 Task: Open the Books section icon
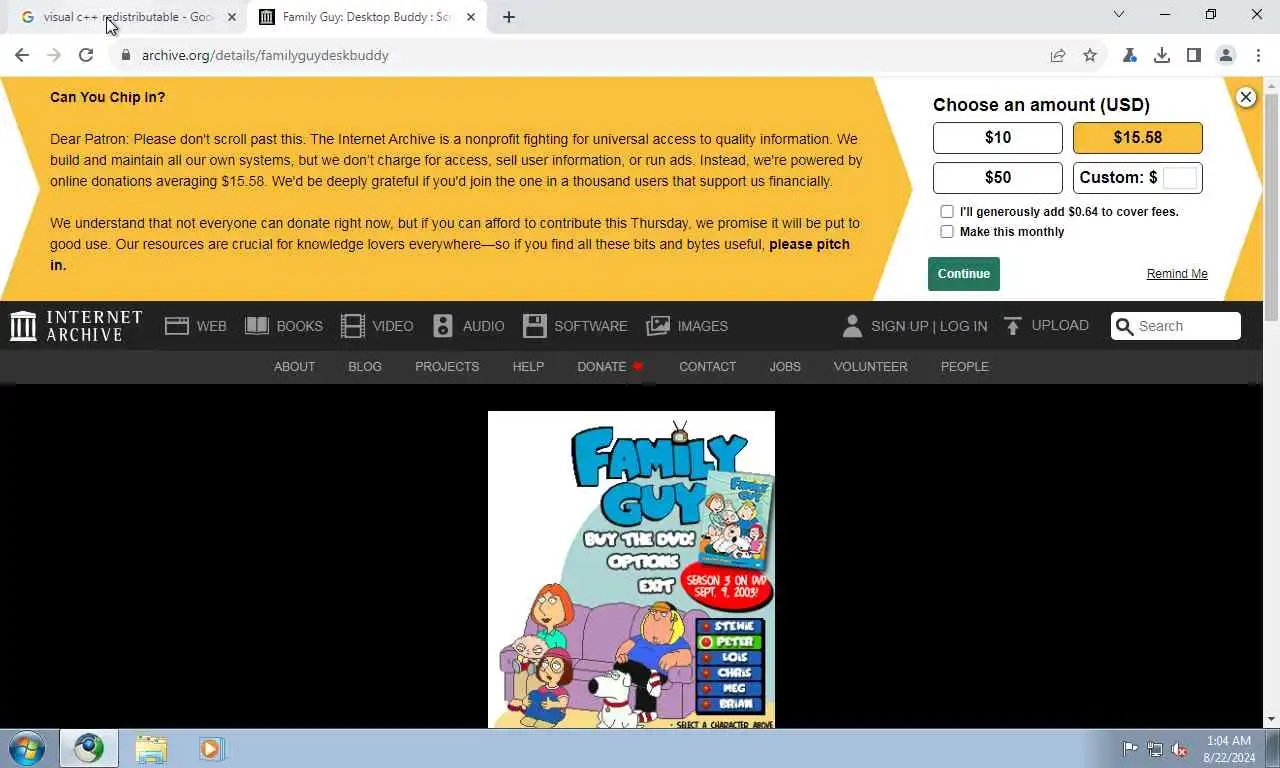pos(257,326)
